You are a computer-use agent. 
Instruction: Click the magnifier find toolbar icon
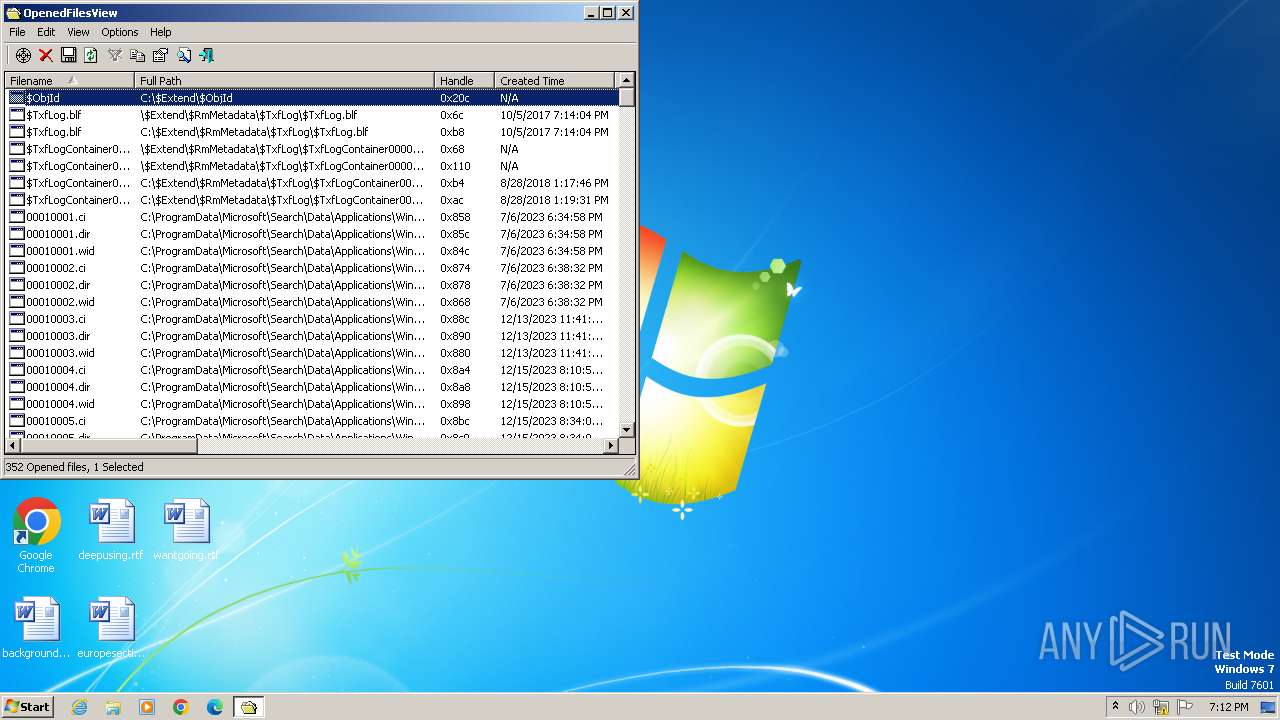point(184,55)
